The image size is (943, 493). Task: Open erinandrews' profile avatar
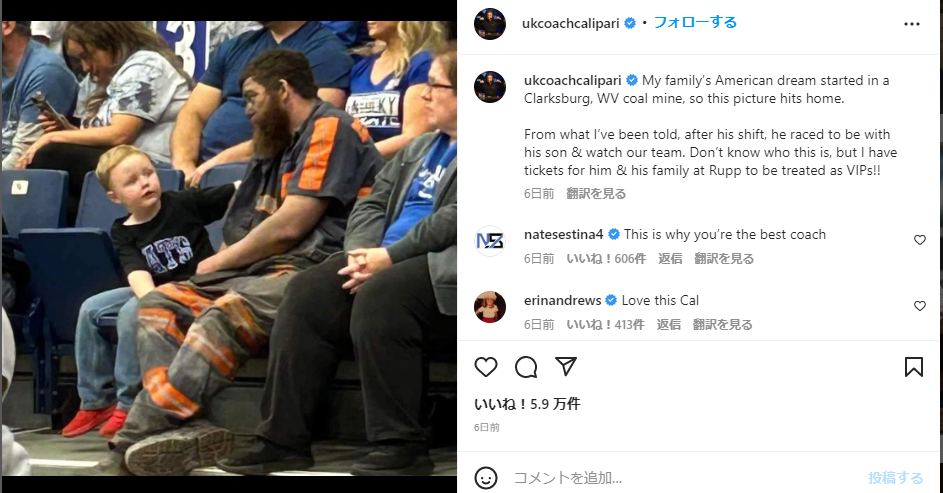pyautogui.click(x=490, y=307)
